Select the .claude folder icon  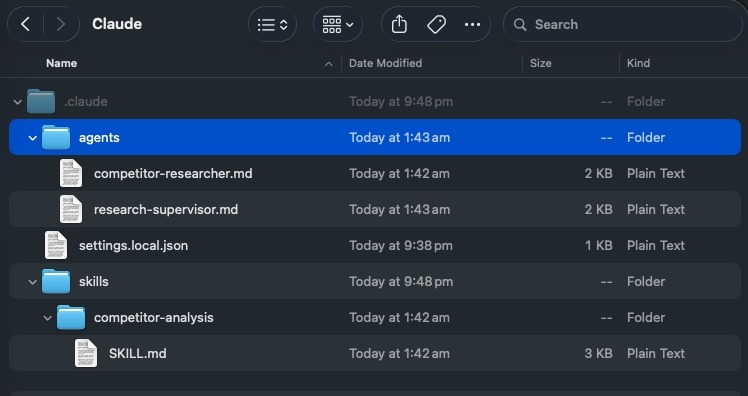[41, 101]
